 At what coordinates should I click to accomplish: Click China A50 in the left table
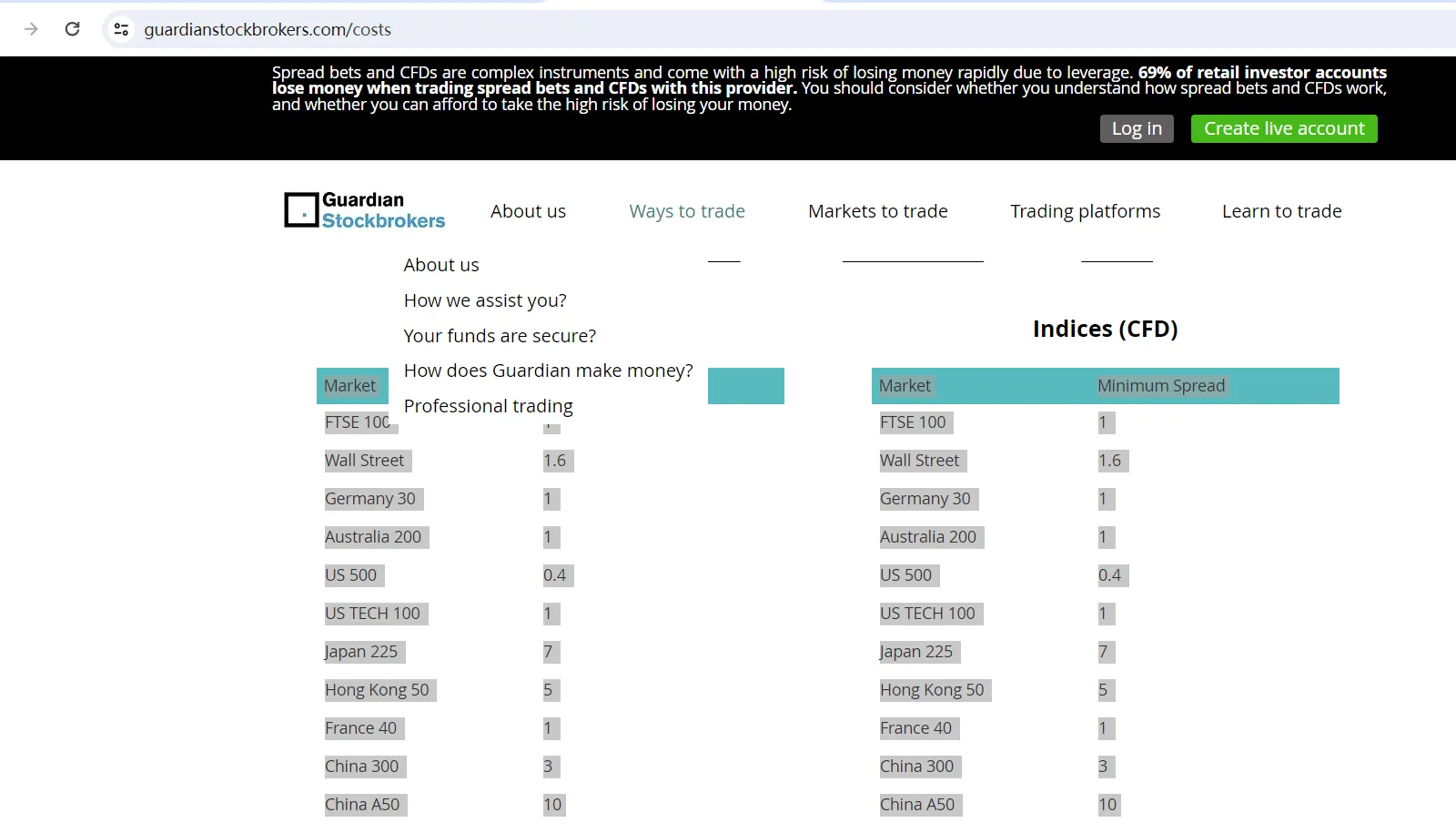click(x=362, y=805)
